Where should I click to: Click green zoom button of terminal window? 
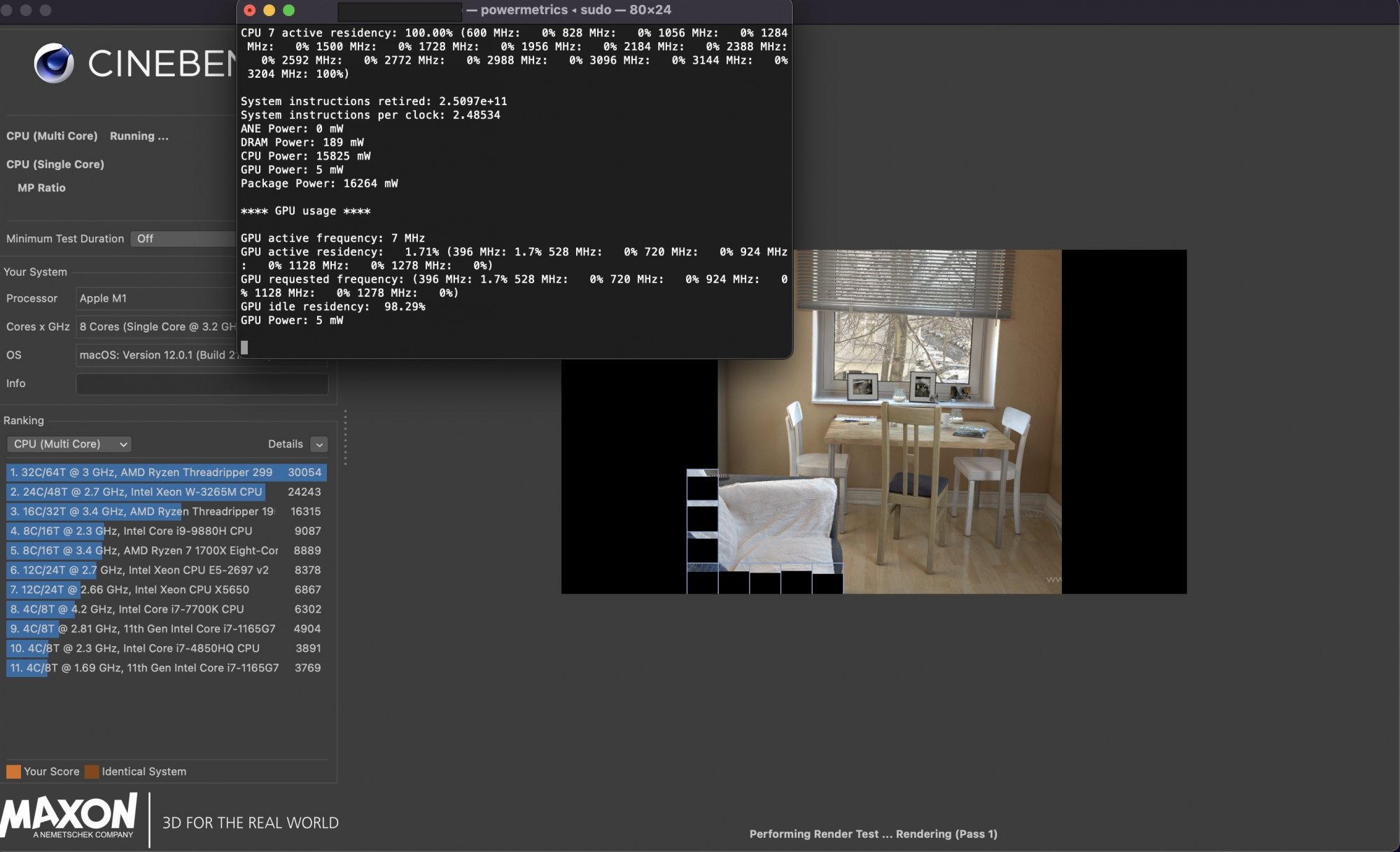pos(288,11)
